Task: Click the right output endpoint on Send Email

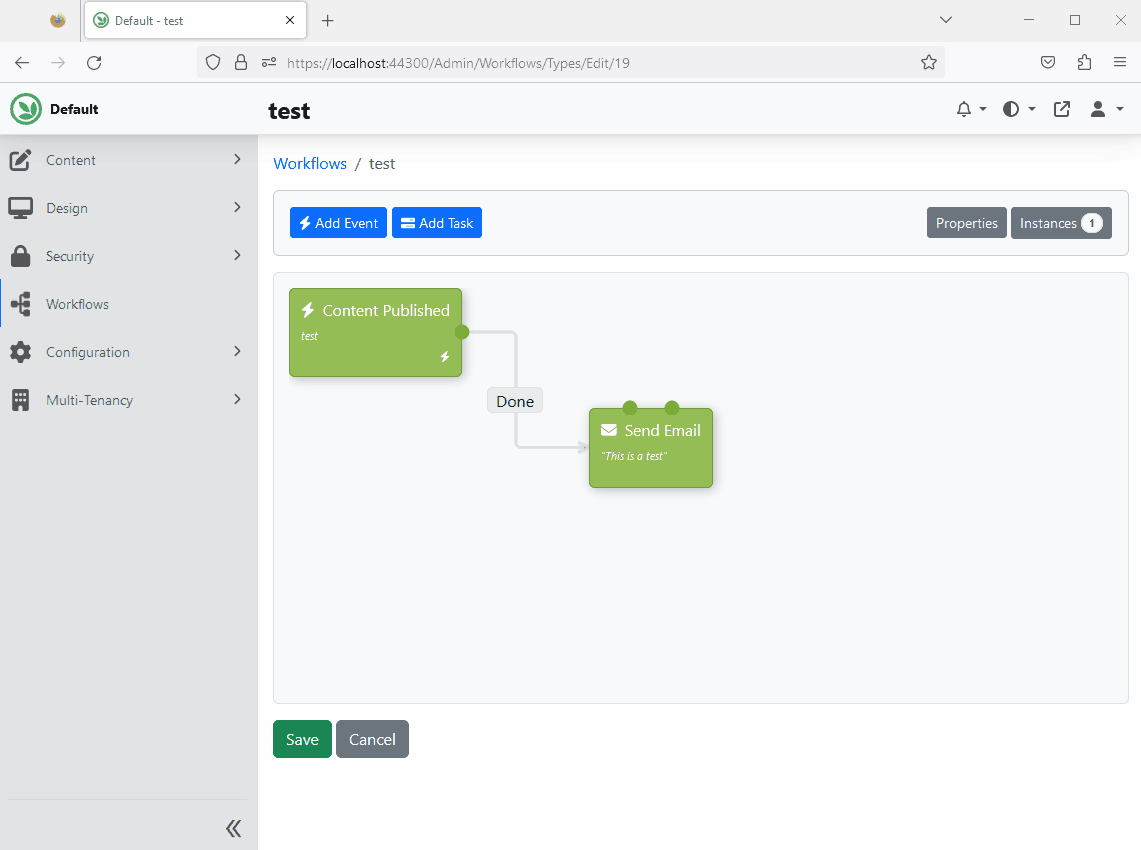Action: pos(672,408)
